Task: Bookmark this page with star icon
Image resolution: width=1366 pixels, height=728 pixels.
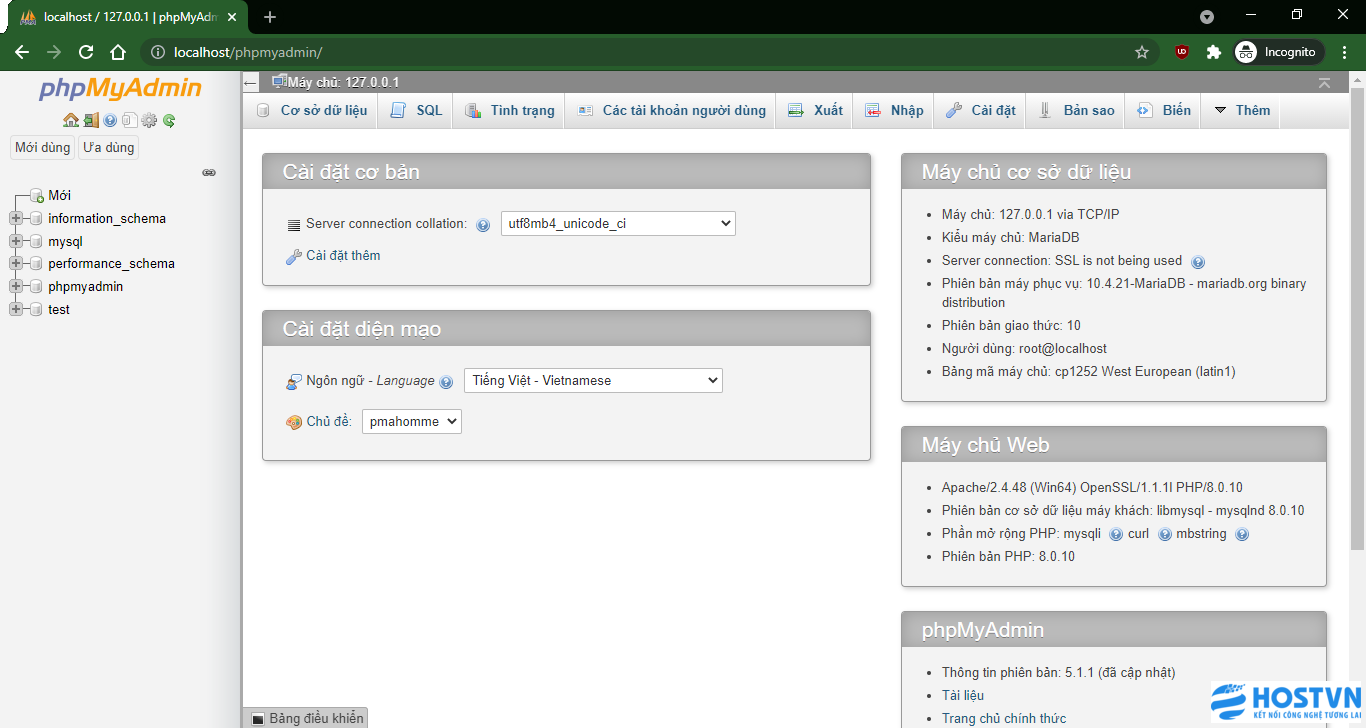Action: pos(1142,52)
